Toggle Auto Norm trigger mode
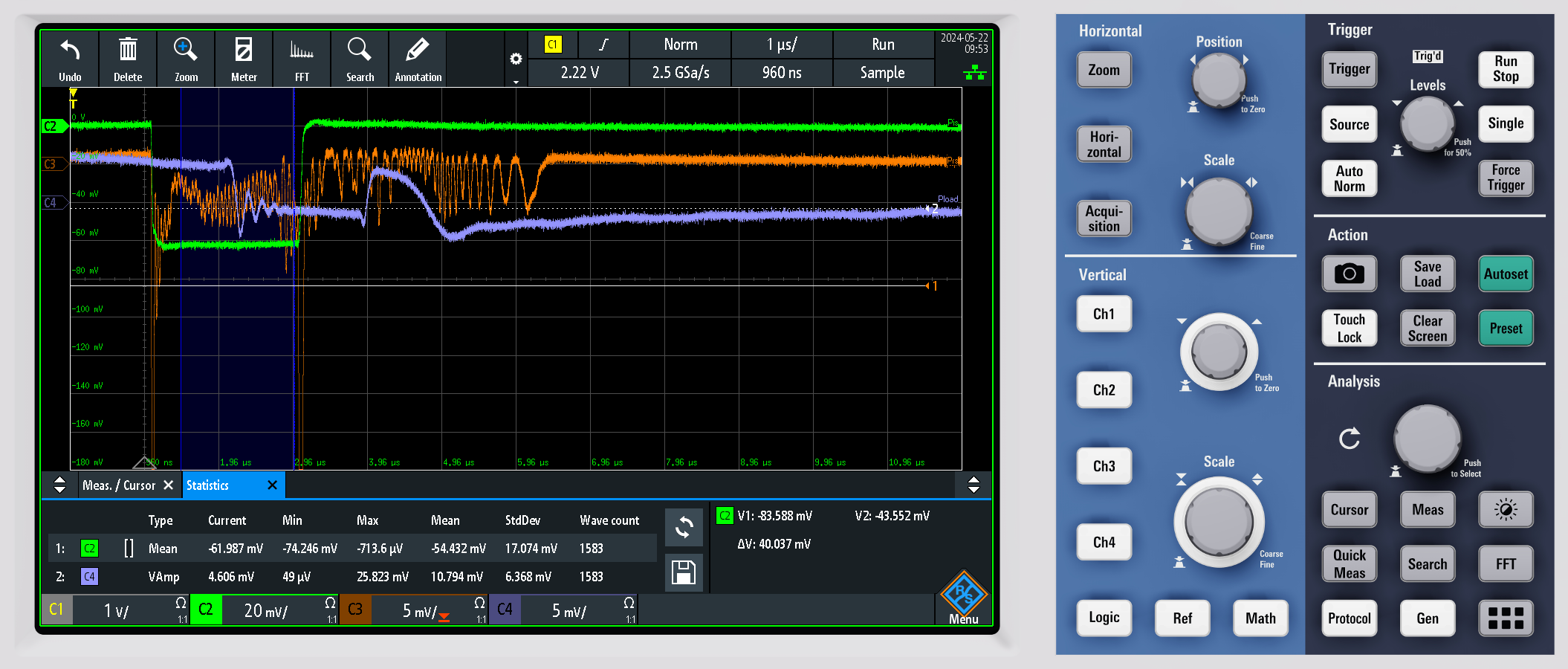Screen dimensions: 1568x669 (x=1349, y=178)
